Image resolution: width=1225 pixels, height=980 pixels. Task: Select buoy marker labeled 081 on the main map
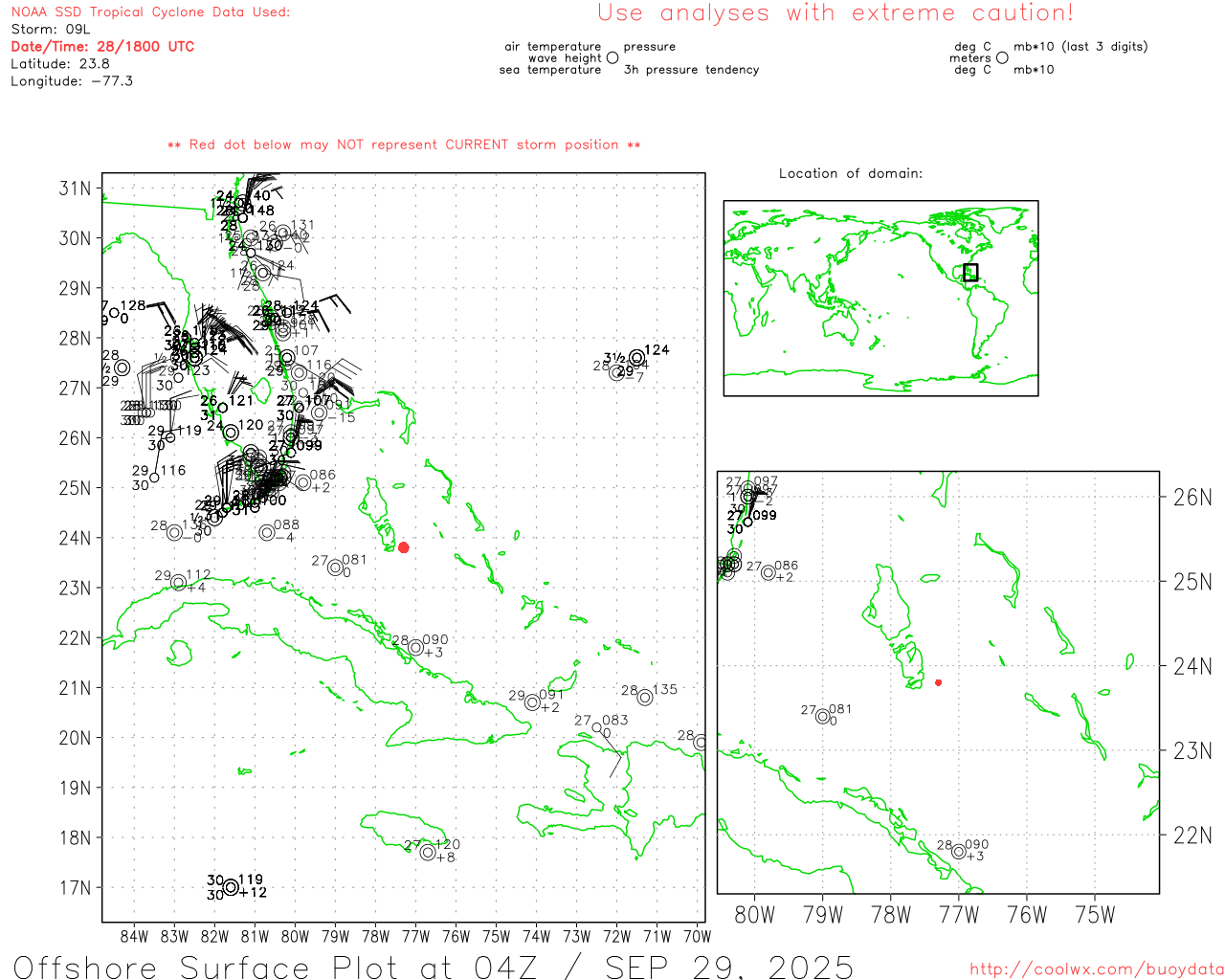click(335, 568)
